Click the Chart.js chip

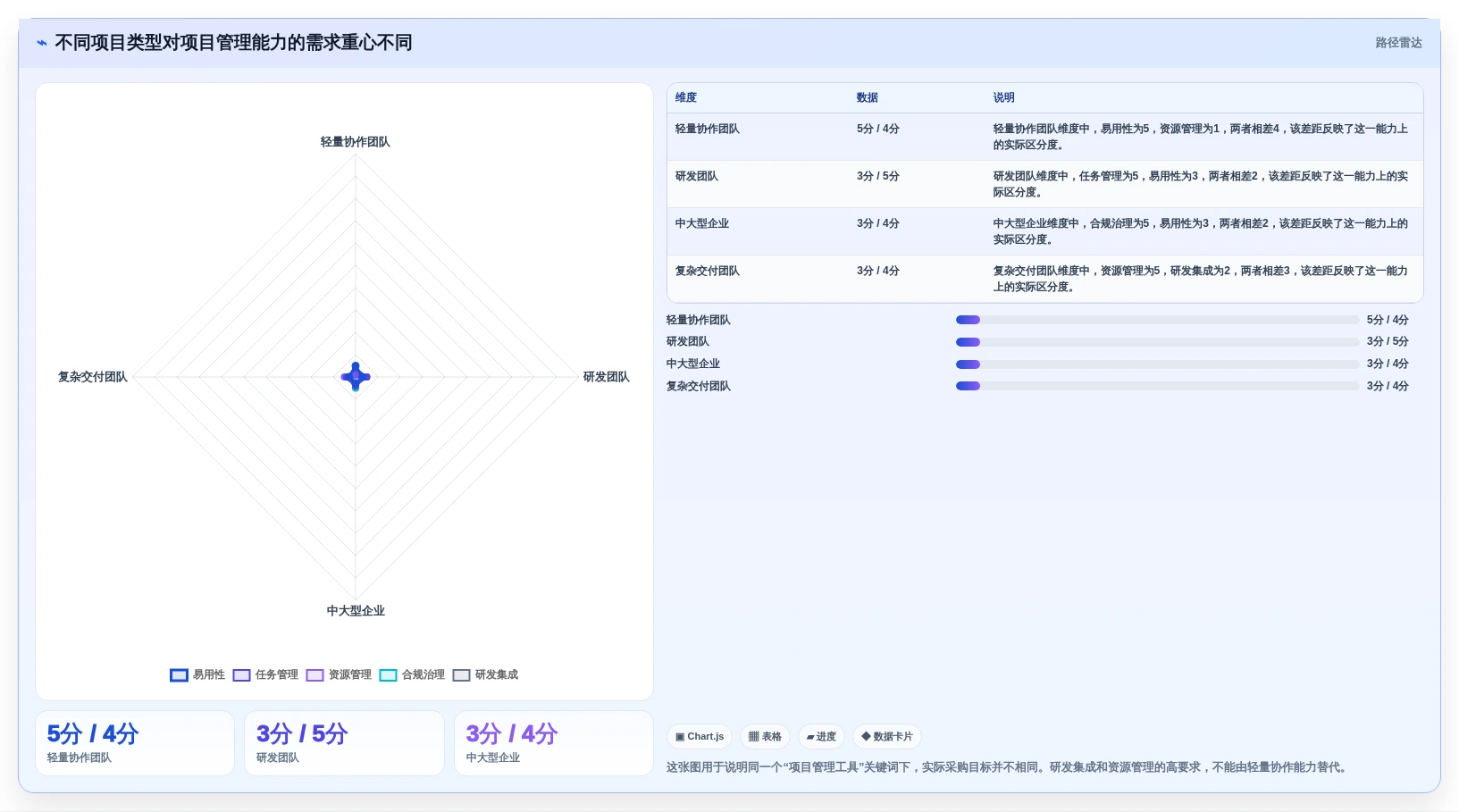click(700, 737)
